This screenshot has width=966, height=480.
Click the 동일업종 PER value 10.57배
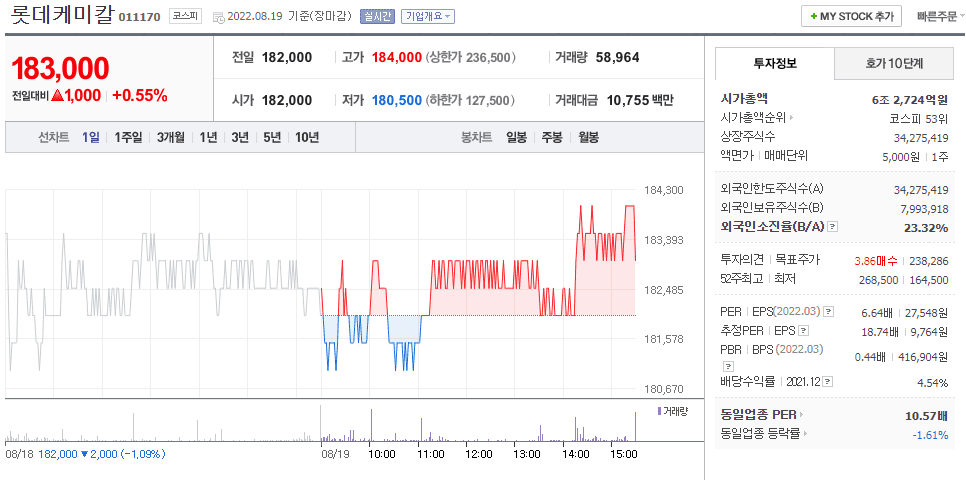tap(927, 416)
